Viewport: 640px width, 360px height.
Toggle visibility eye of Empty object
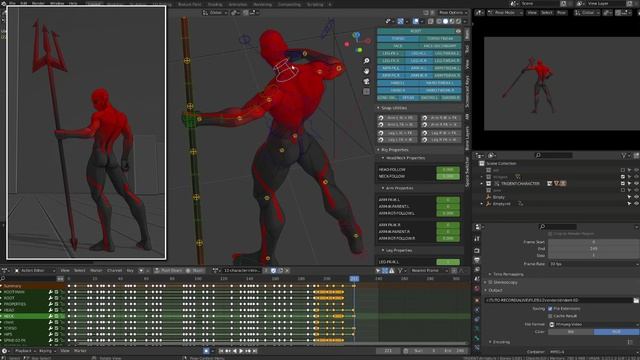tap(636, 197)
